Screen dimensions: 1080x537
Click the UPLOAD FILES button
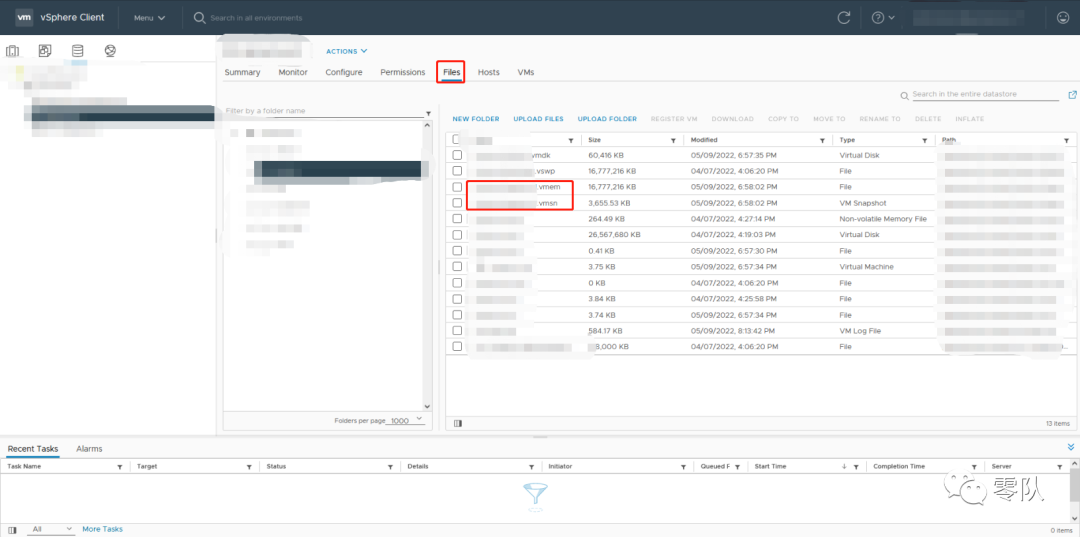tap(539, 119)
